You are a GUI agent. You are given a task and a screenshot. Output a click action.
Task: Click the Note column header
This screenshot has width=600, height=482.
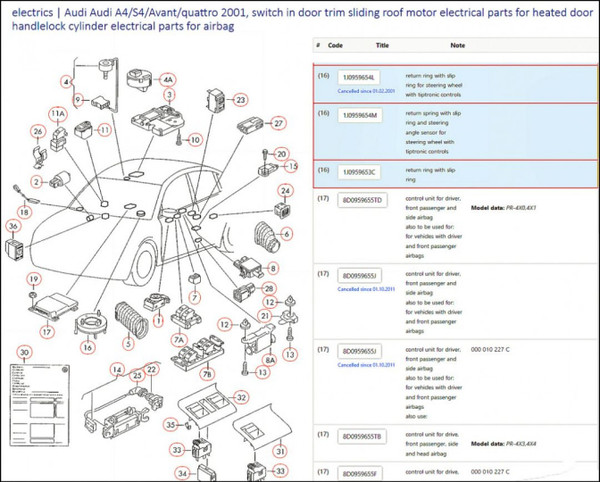(x=458, y=46)
